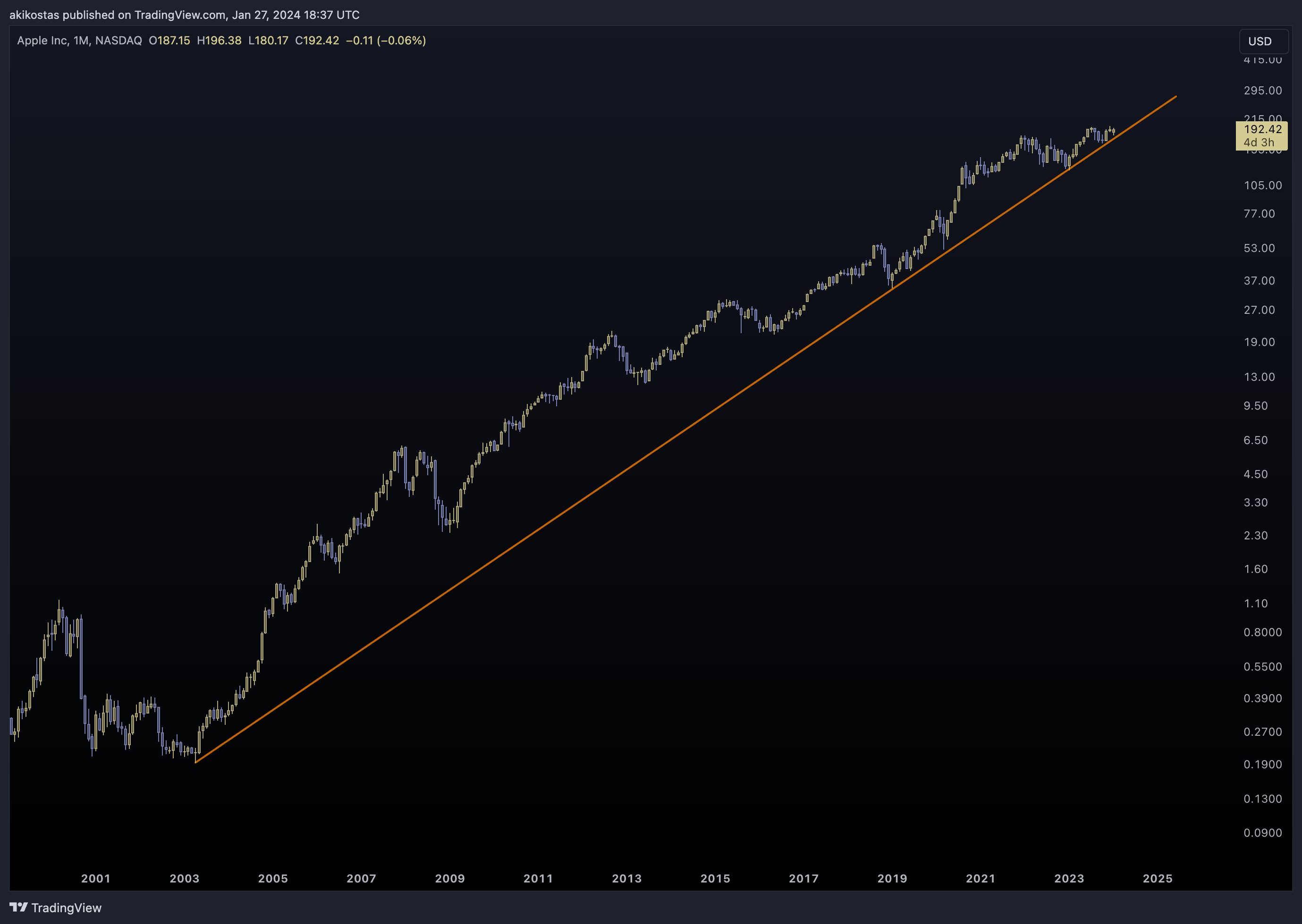
Task: Open the TradingView brand link
Action: (55, 907)
